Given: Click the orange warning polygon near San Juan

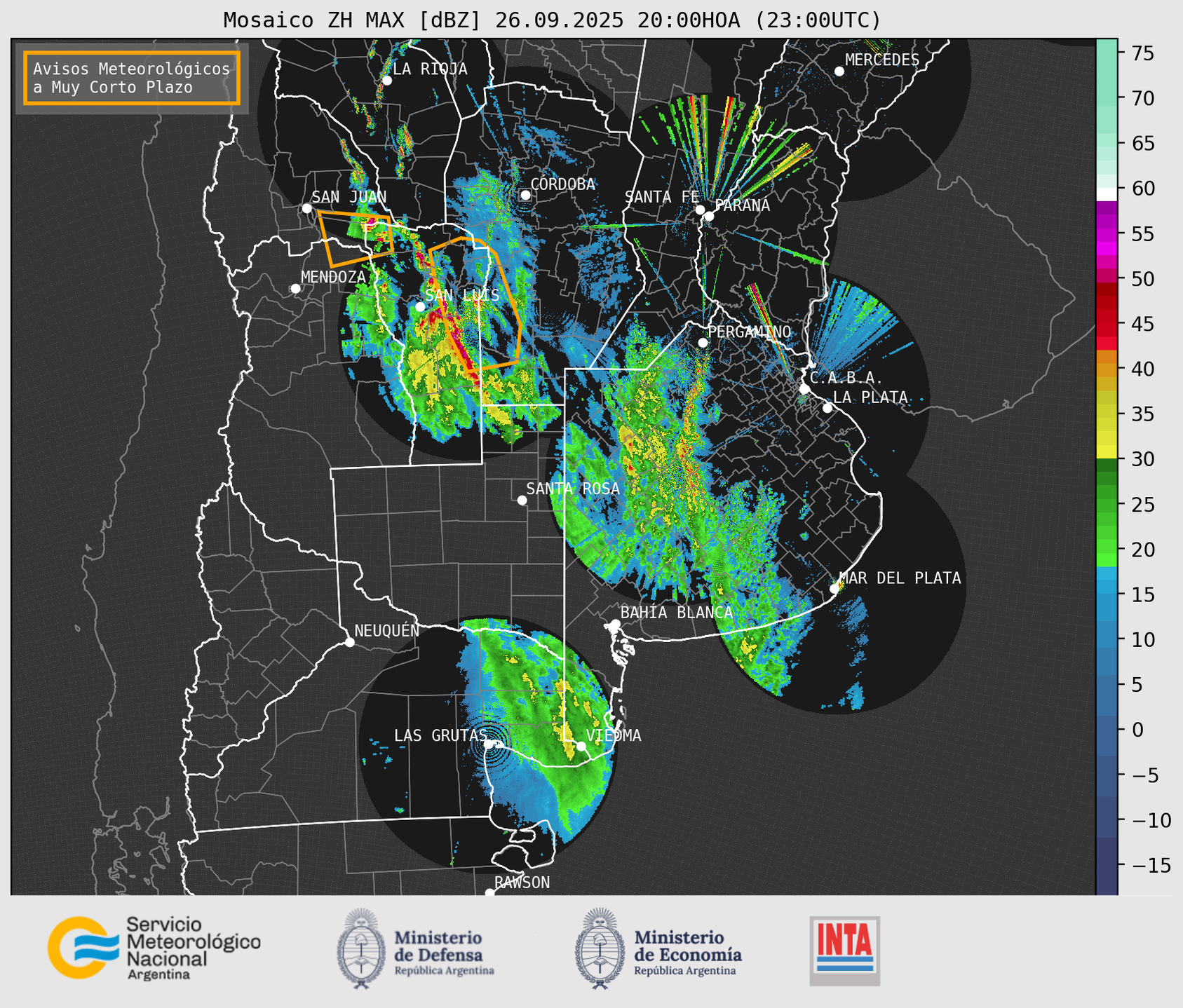Looking at the screenshot, I should 355,238.
